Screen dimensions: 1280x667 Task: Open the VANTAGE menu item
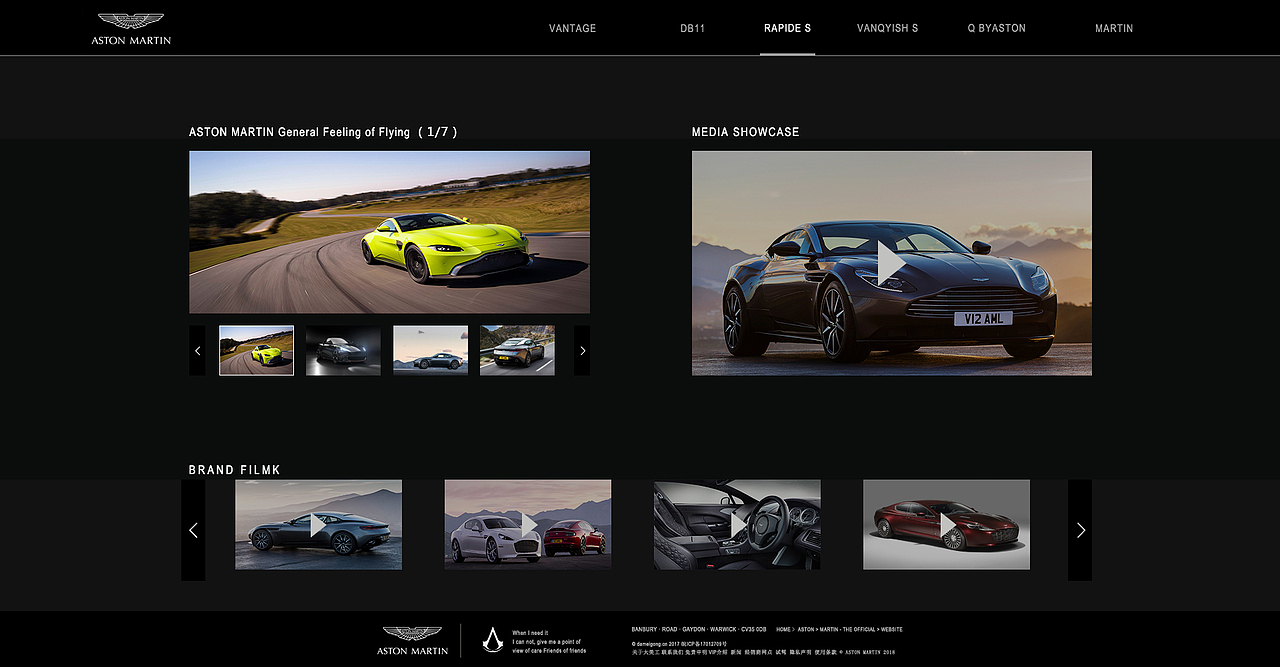click(572, 28)
